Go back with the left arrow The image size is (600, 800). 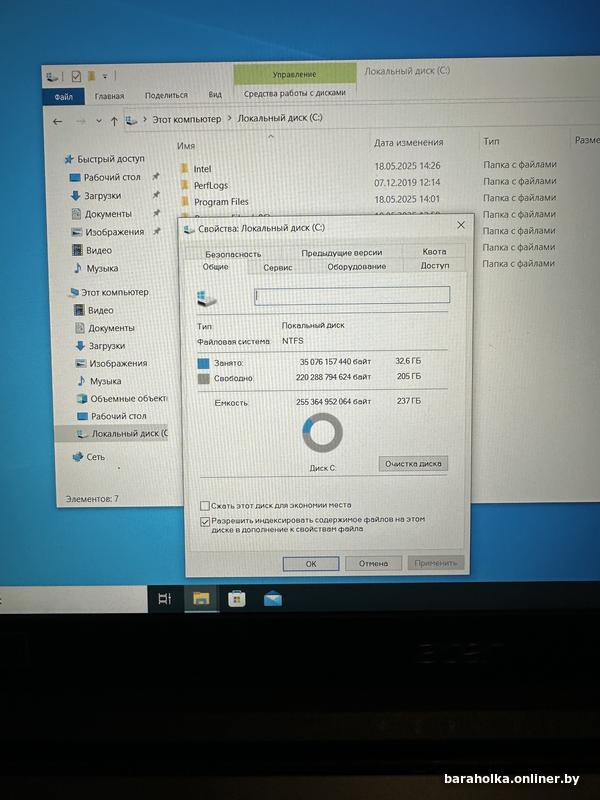[x=58, y=121]
